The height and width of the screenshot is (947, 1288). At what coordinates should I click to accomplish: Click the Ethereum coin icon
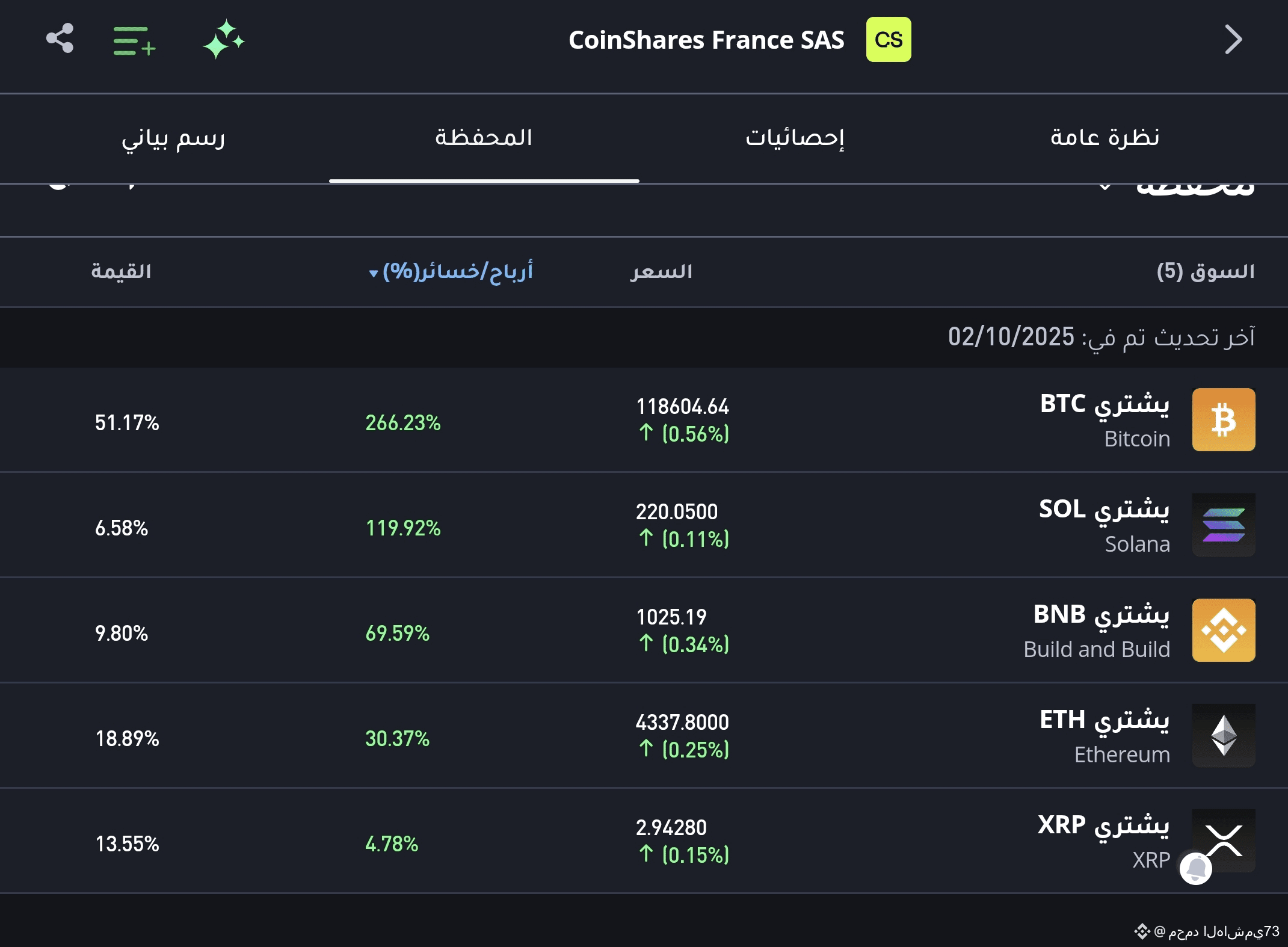[1223, 735]
